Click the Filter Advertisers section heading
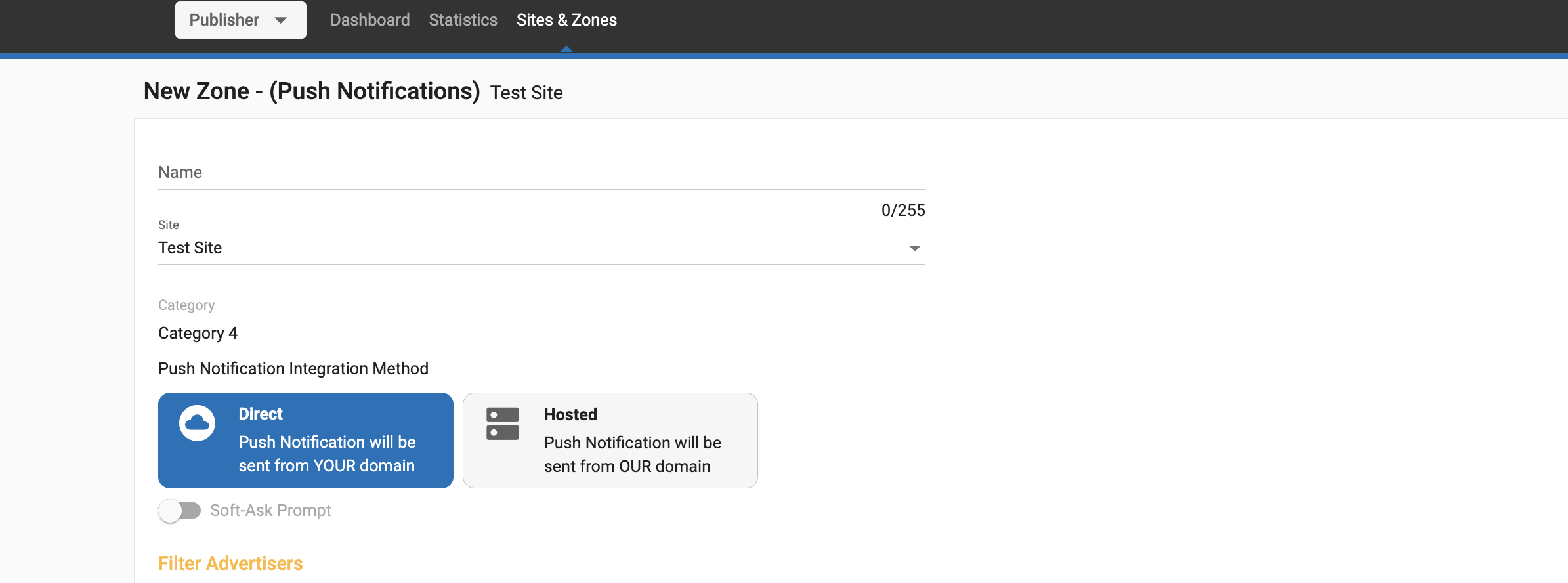The width and height of the screenshot is (1568, 583). tap(230, 563)
